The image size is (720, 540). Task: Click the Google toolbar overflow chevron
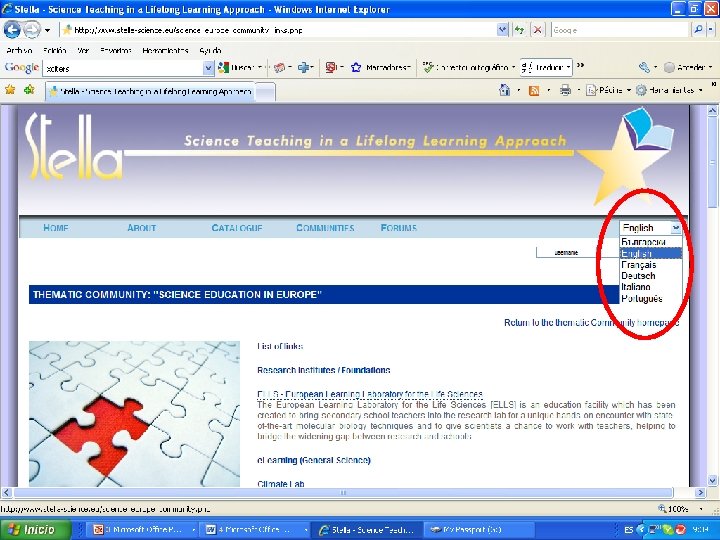click(580, 66)
